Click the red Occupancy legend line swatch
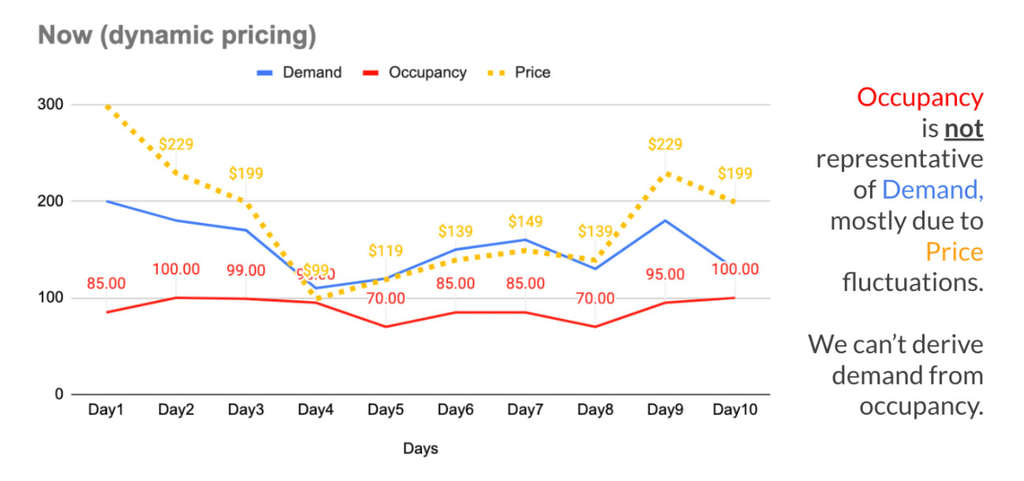Screen dimensions: 1024x481 tap(371, 72)
